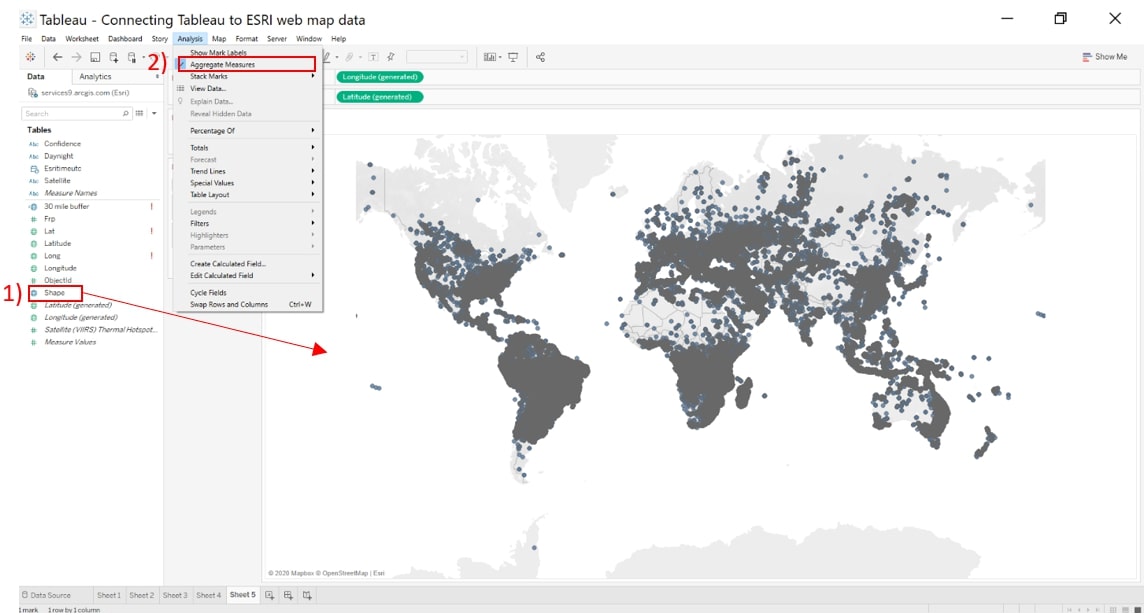Click the search magnifier in Data pane
This screenshot has height=615, width=1144.
click(125, 114)
